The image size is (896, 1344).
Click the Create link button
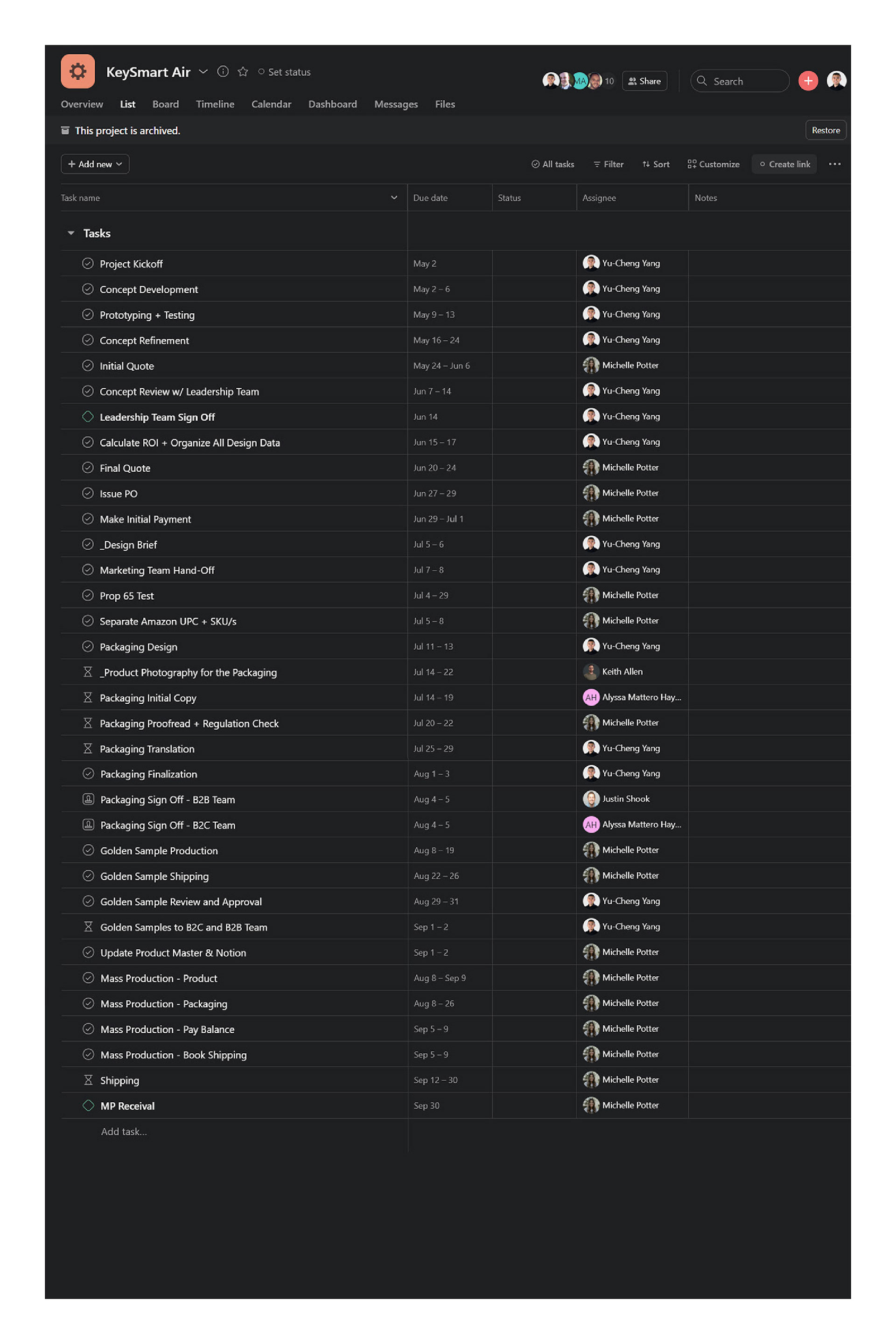pyautogui.click(x=784, y=164)
